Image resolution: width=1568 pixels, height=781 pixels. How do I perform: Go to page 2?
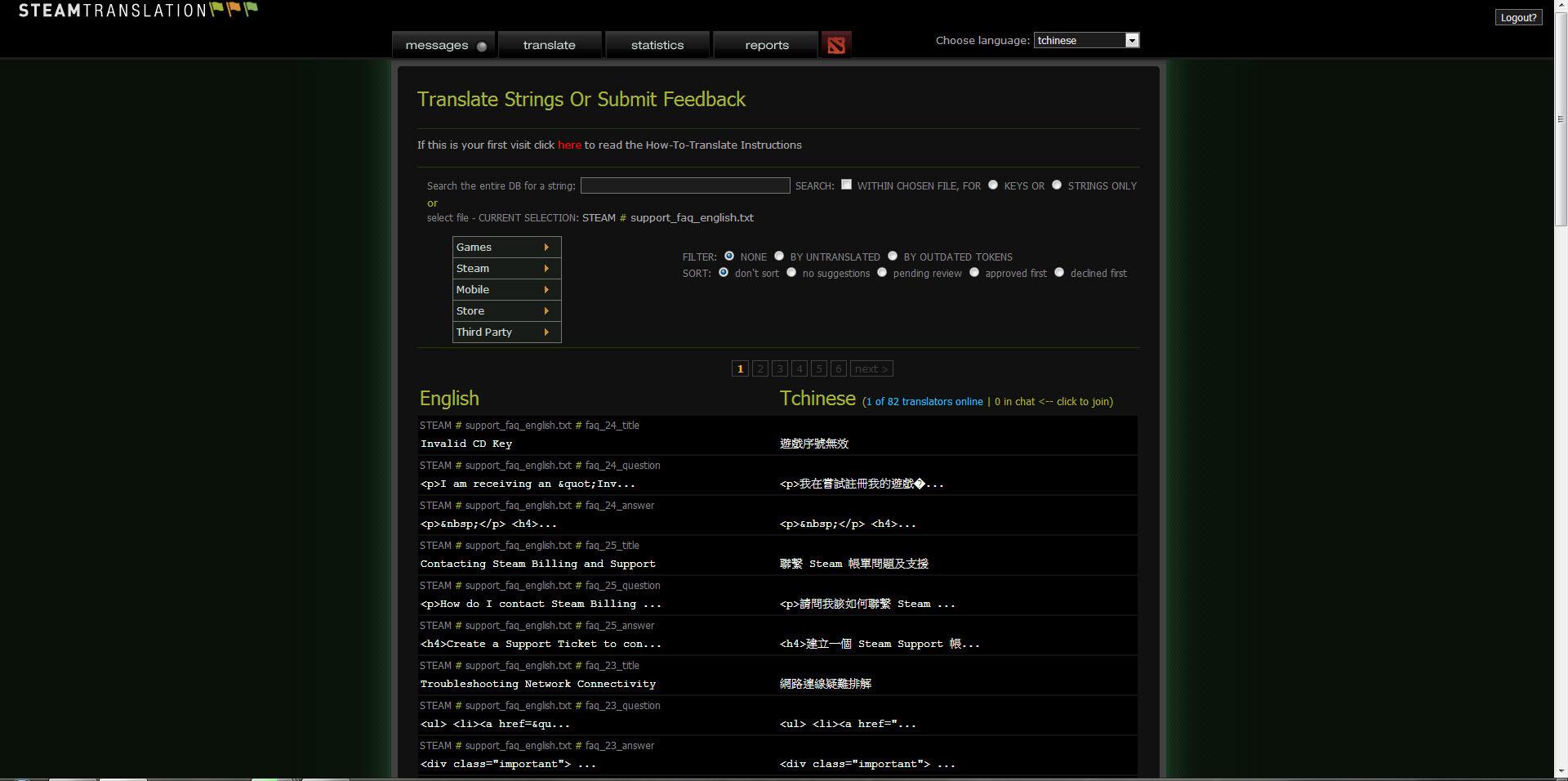[x=760, y=368]
